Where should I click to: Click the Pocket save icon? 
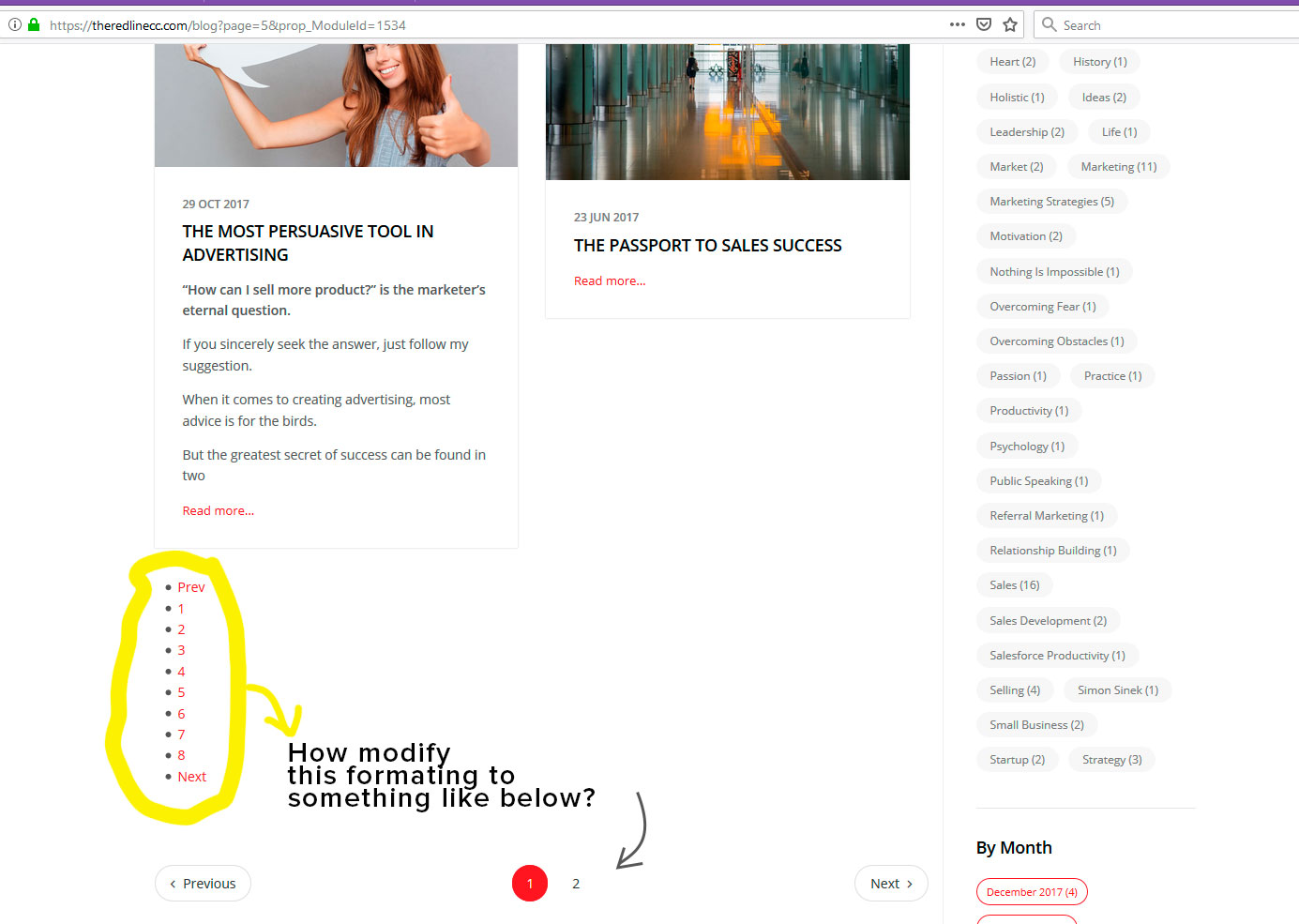(x=984, y=25)
